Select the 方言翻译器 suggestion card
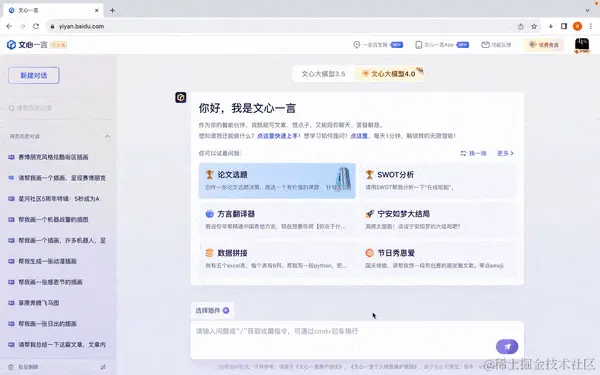Image resolution: width=600 pixels, height=375 pixels. pos(277,220)
